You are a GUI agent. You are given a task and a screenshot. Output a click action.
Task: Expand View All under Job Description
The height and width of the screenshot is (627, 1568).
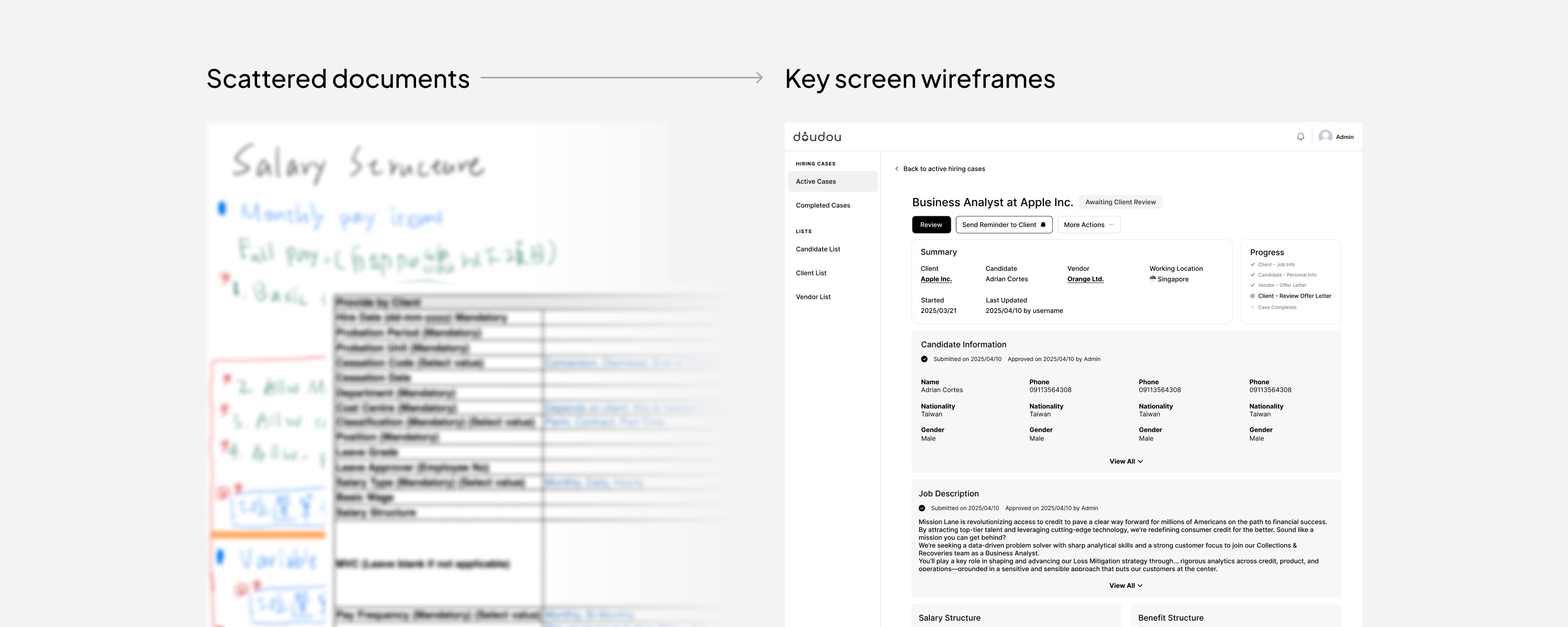pyautogui.click(x=1126, y=586)
